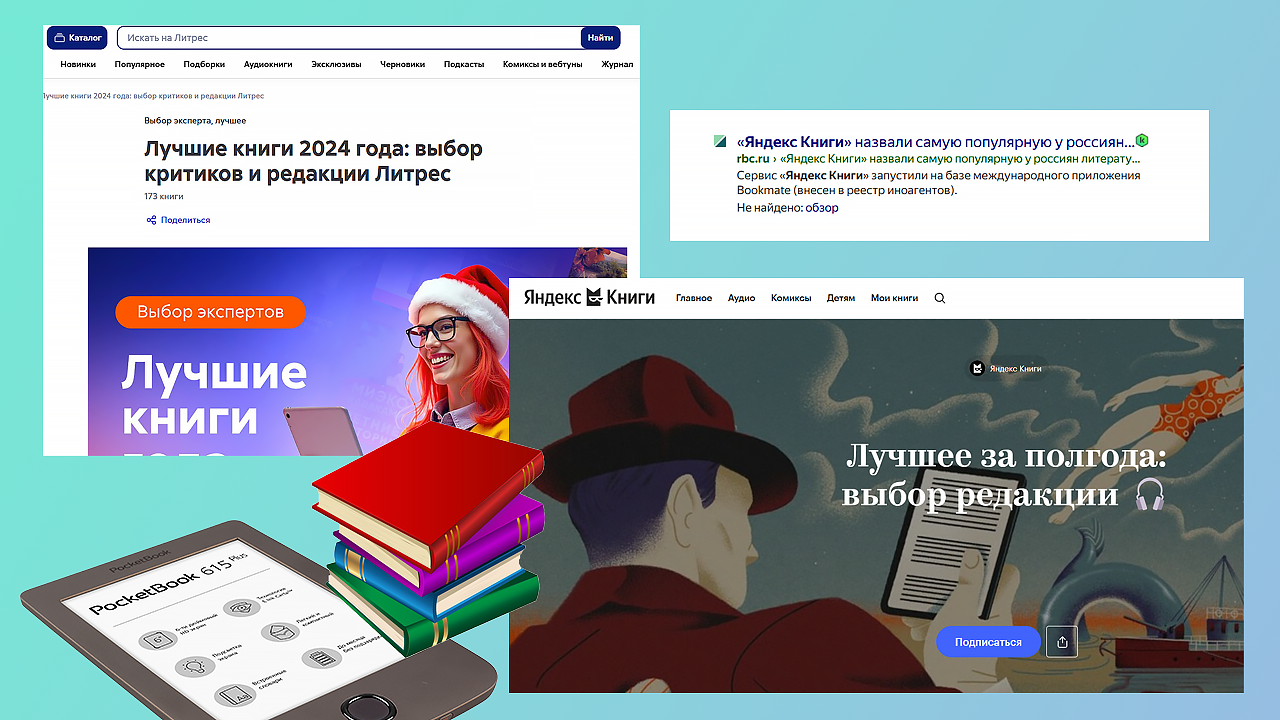Click the share icon button beside Подписаться
The width and height of the screenshot is (1280, 720).
tap(1061, 642)
